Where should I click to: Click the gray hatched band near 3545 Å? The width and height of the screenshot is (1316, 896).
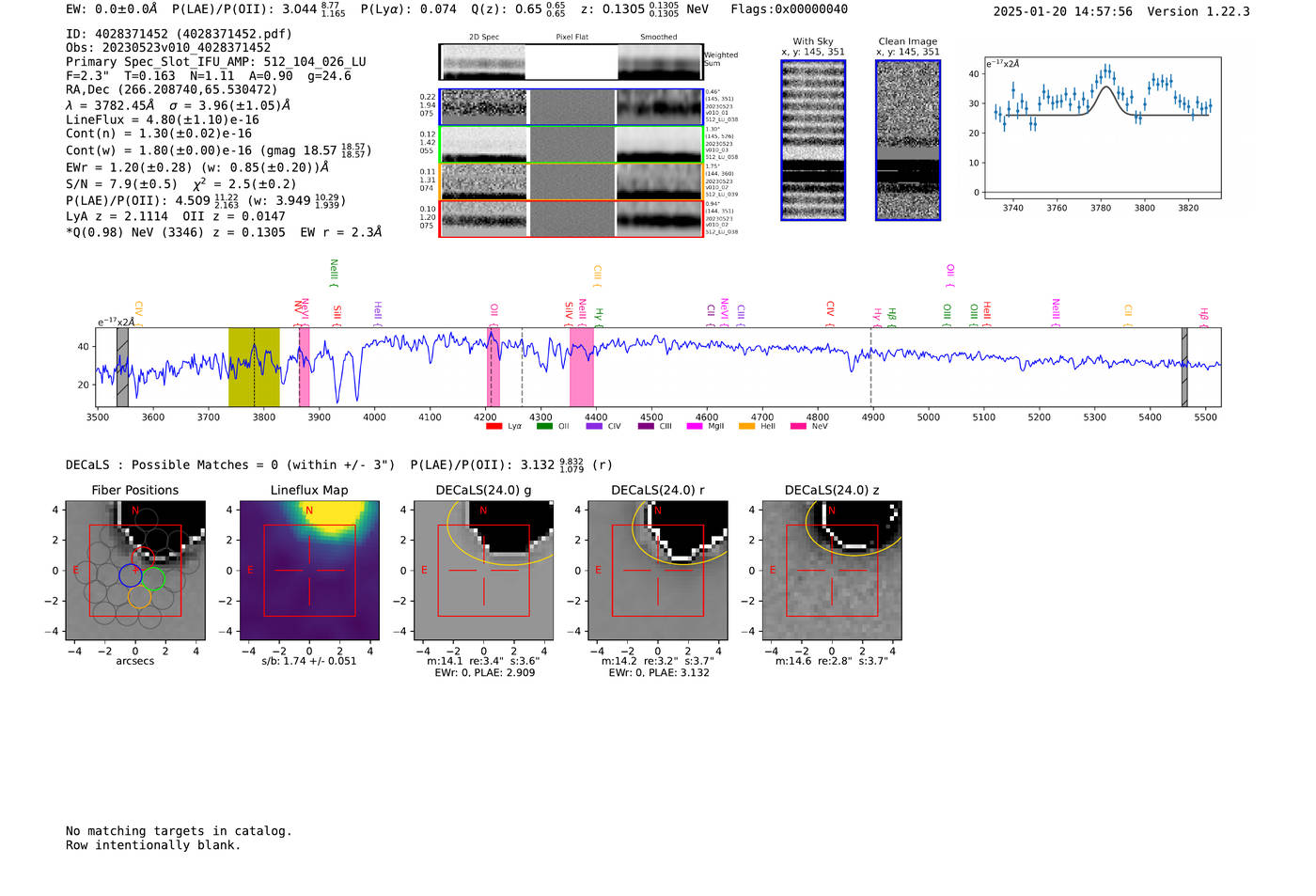pyautogui.click(x=122, y=367)
